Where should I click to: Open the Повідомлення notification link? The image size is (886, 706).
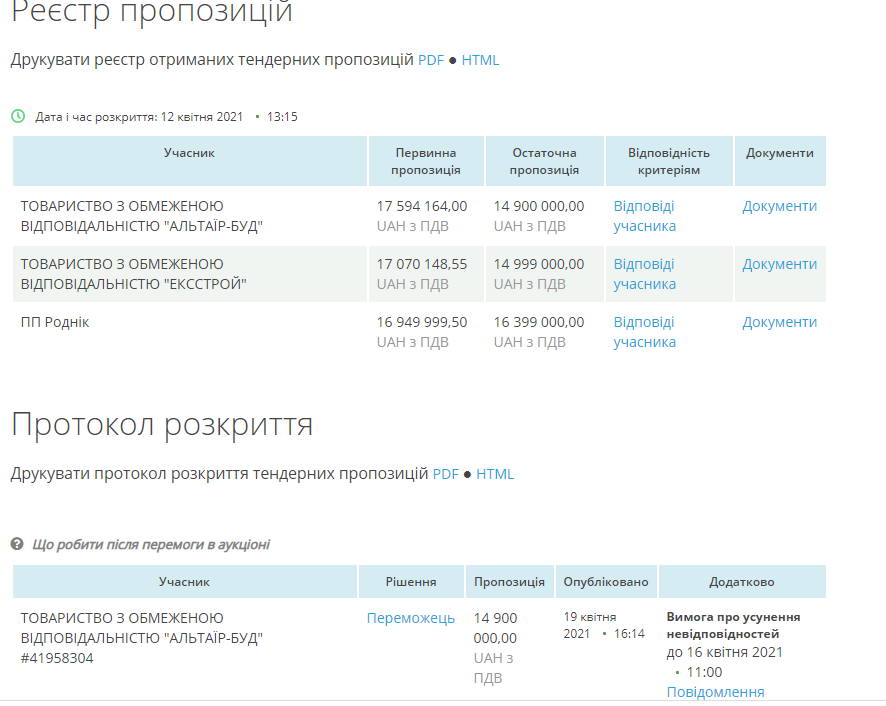(x=715, y=692)
